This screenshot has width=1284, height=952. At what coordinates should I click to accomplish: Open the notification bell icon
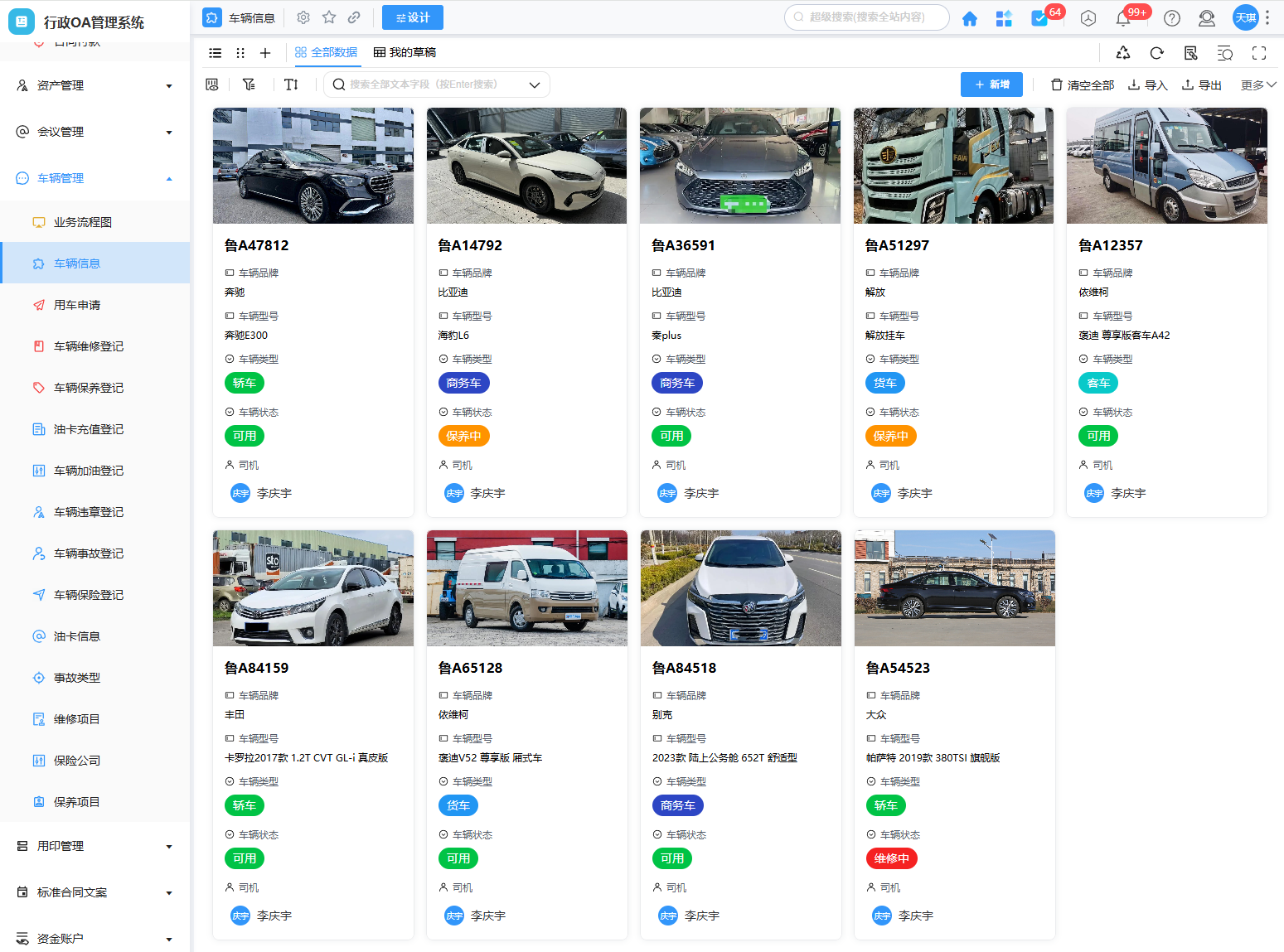tap(1123, 18)
